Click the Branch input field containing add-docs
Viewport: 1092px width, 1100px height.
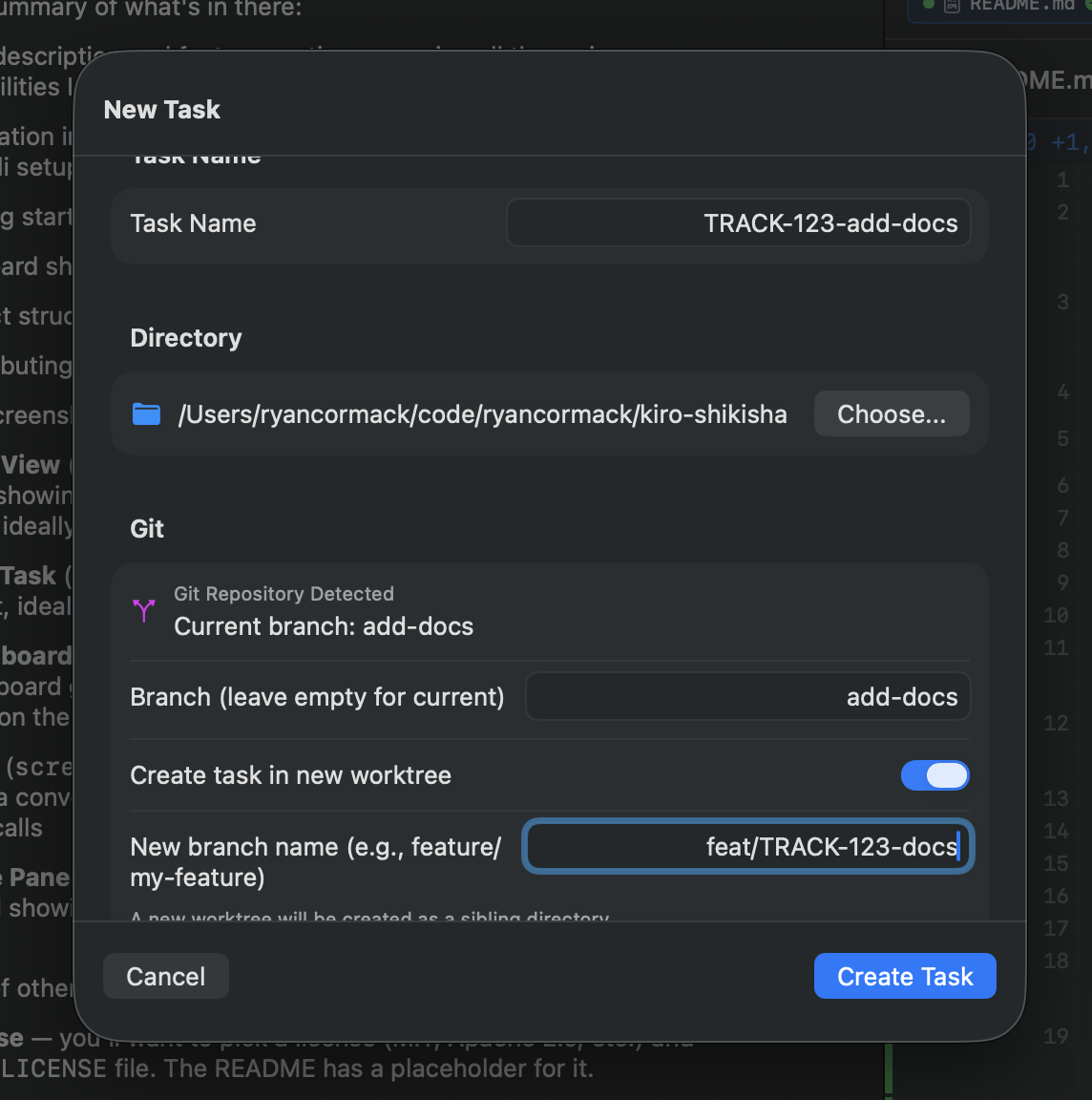click(747, 697)
